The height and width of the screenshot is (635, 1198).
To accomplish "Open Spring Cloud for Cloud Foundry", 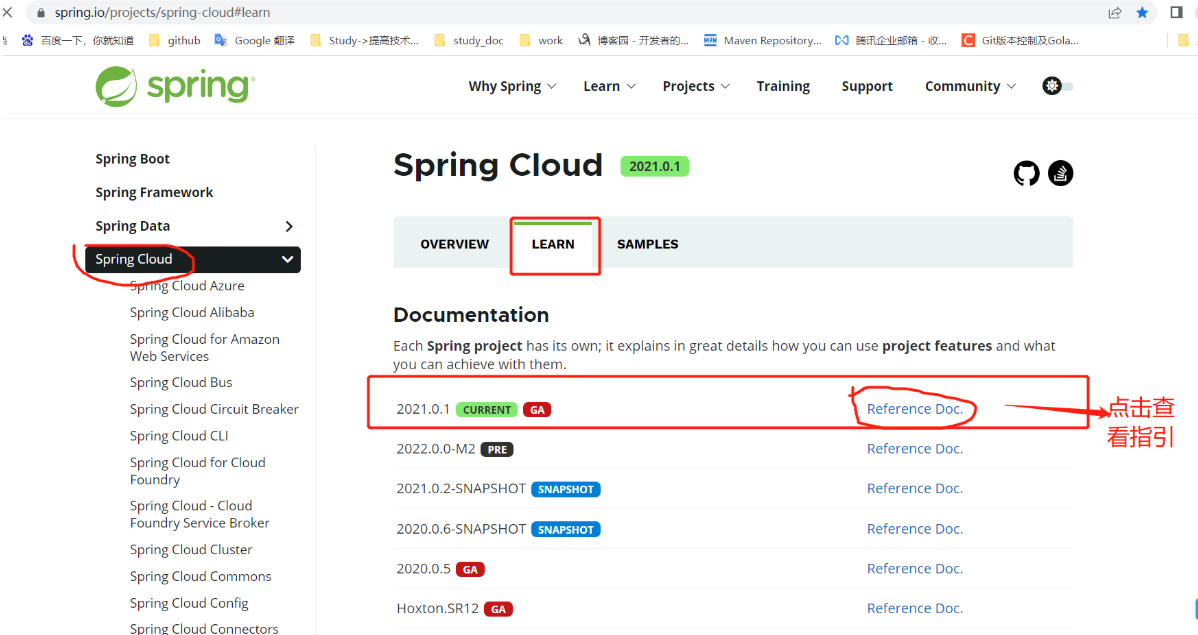I will click(x=198, y=471).
